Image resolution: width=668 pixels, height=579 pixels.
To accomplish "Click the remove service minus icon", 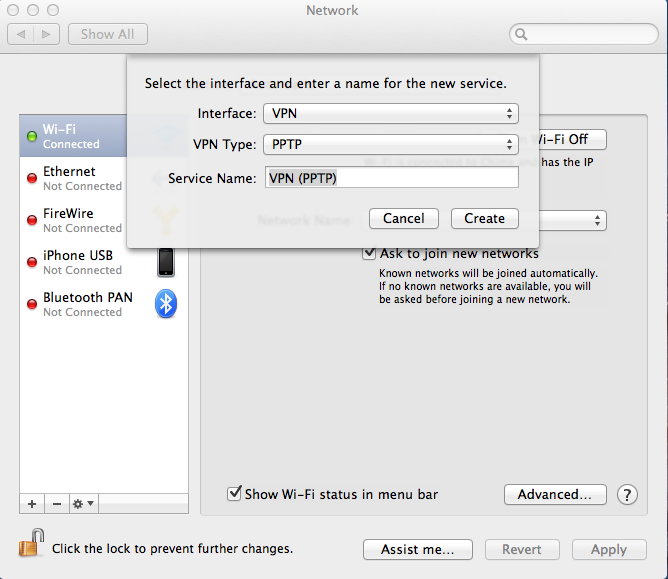I will click(x=57, y=504).
